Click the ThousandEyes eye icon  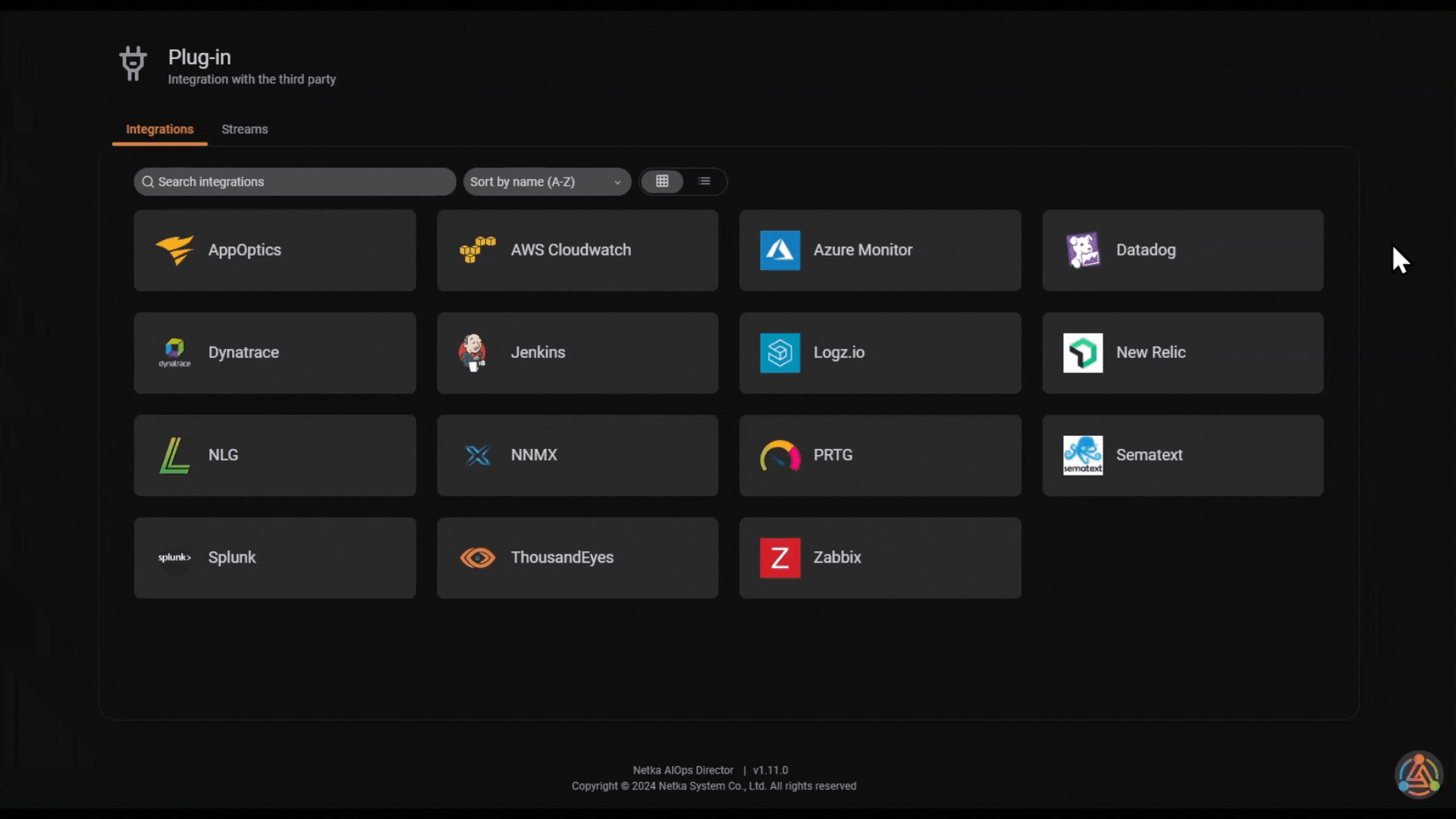pos(478,558)
